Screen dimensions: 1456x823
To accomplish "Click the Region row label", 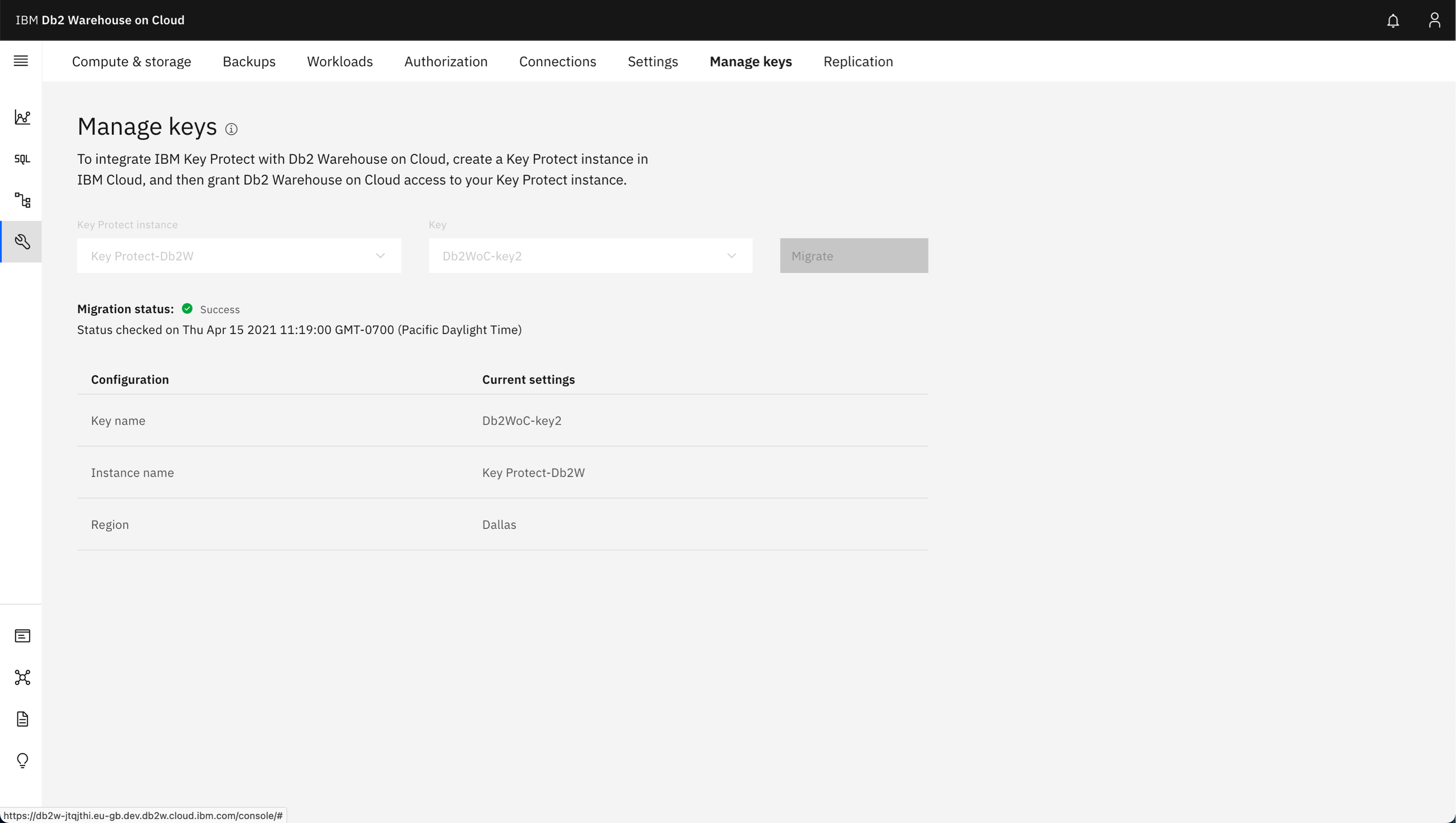I will (x=110, y=524).
